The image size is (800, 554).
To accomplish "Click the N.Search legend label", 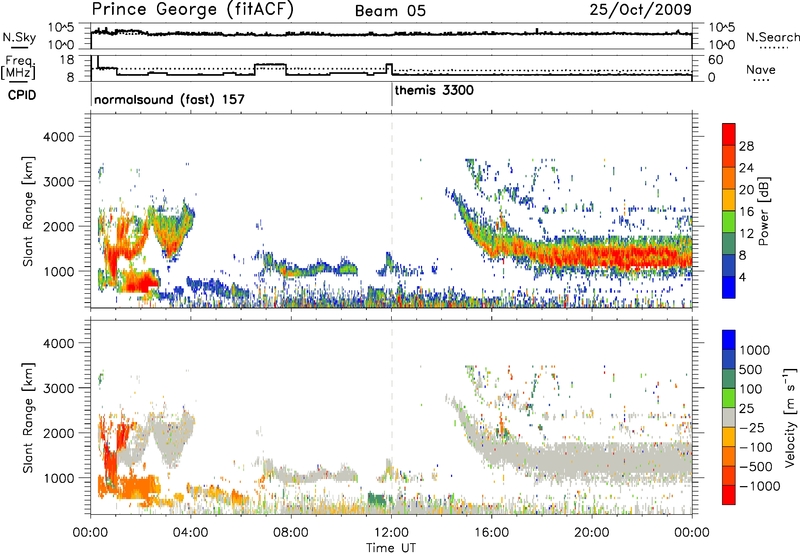I will [772, 37].
